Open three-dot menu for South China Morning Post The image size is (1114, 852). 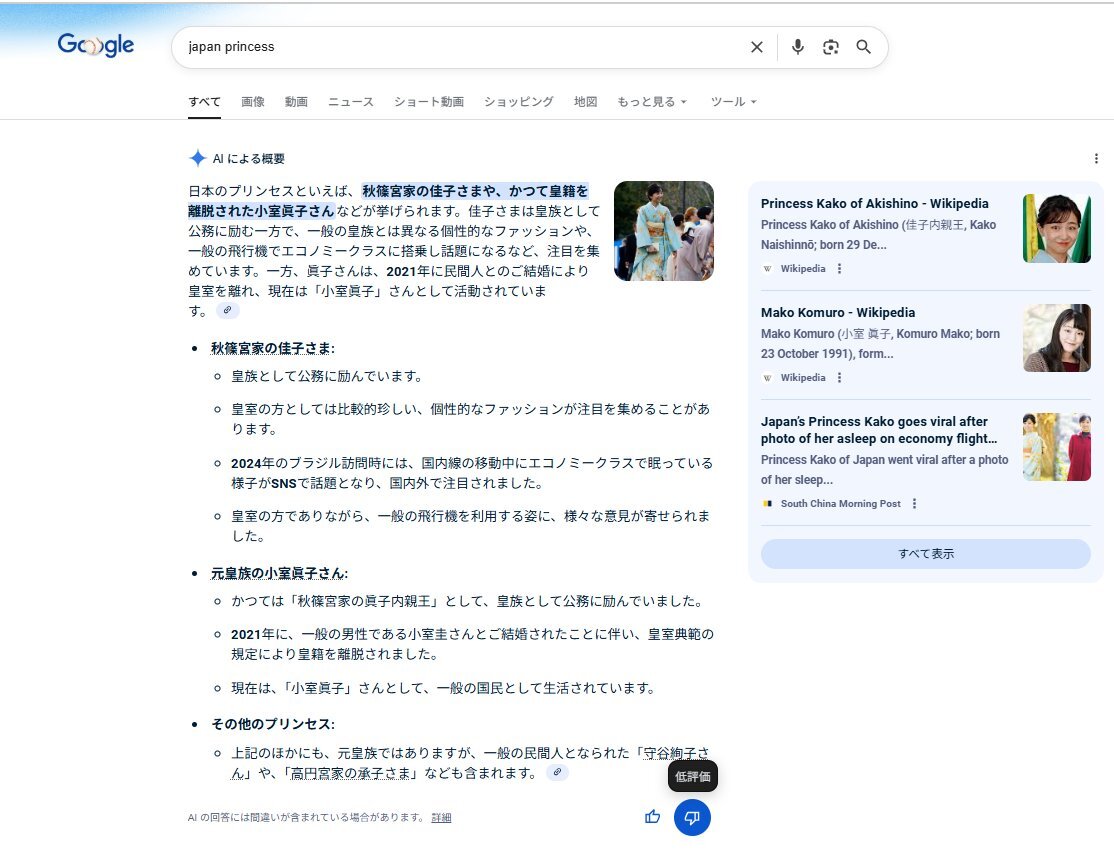pyautogui.click(x=915, y=504)
